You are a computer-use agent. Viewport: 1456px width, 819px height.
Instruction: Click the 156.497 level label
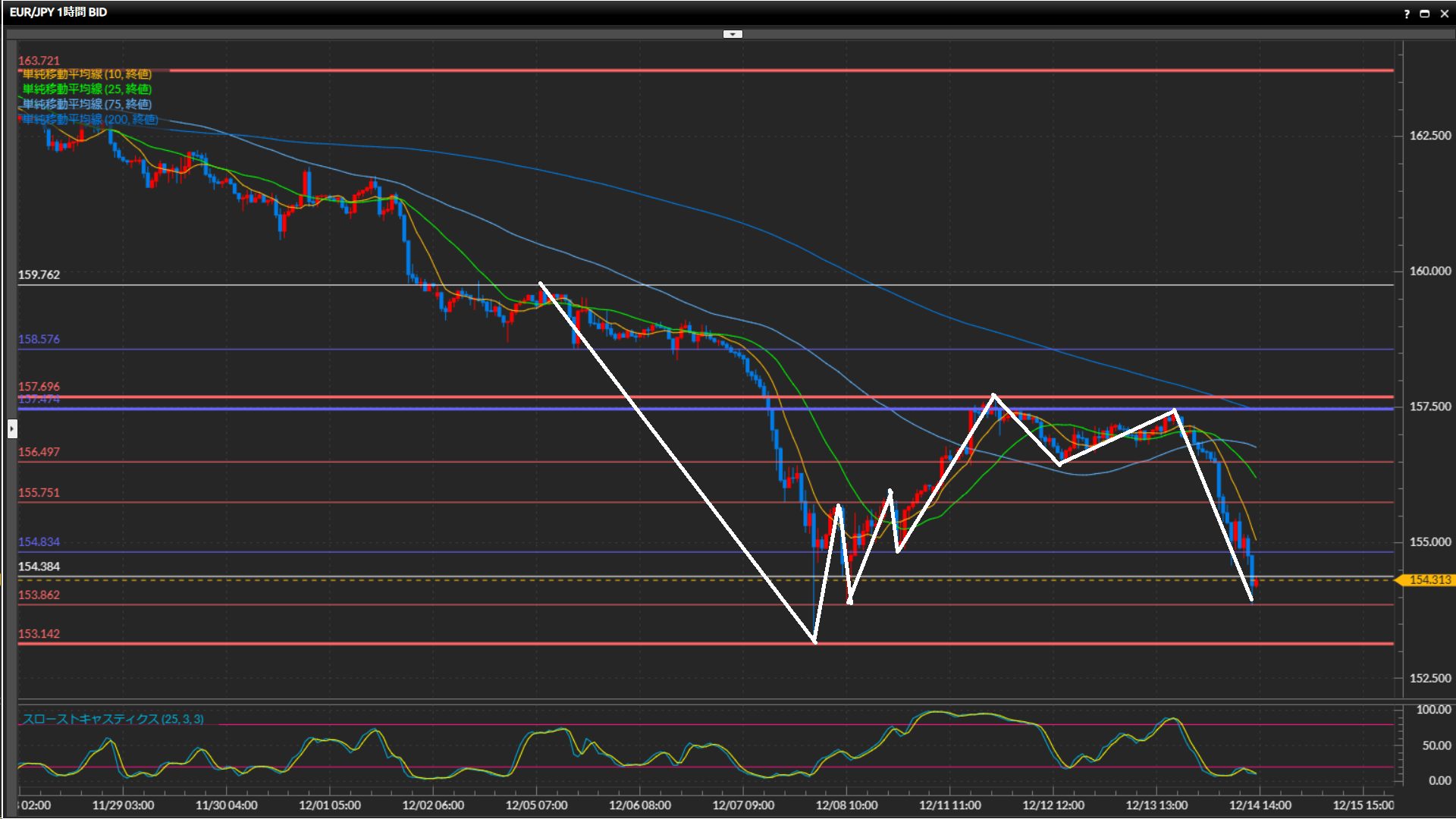click(39, 452)
